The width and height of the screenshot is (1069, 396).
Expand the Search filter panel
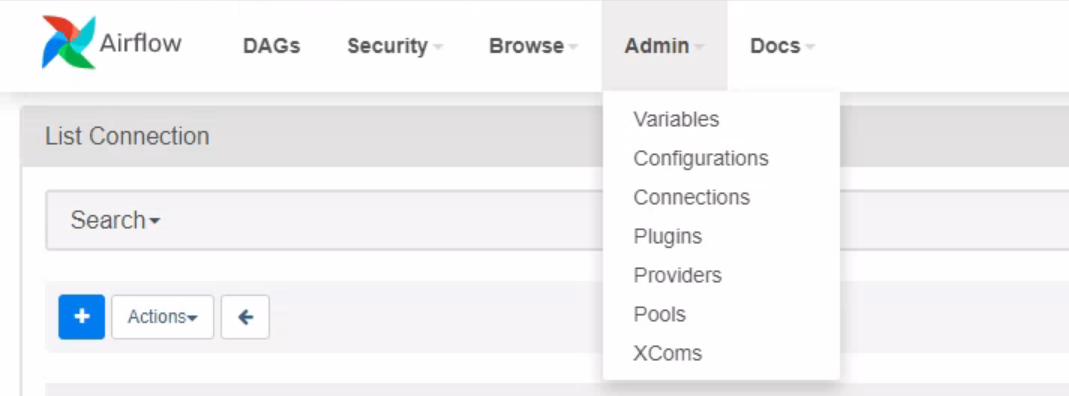click(x=115, y=220)
